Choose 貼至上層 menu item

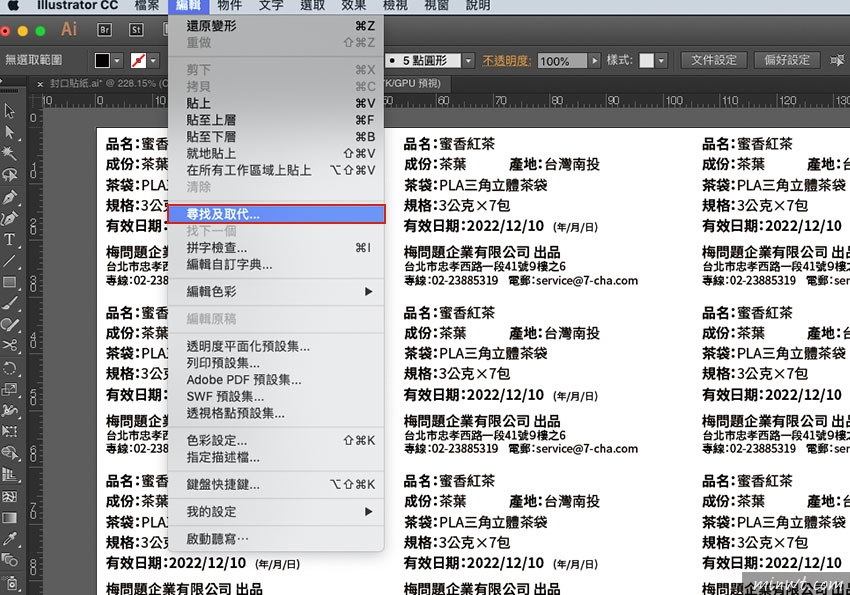[x=276, y=120]
